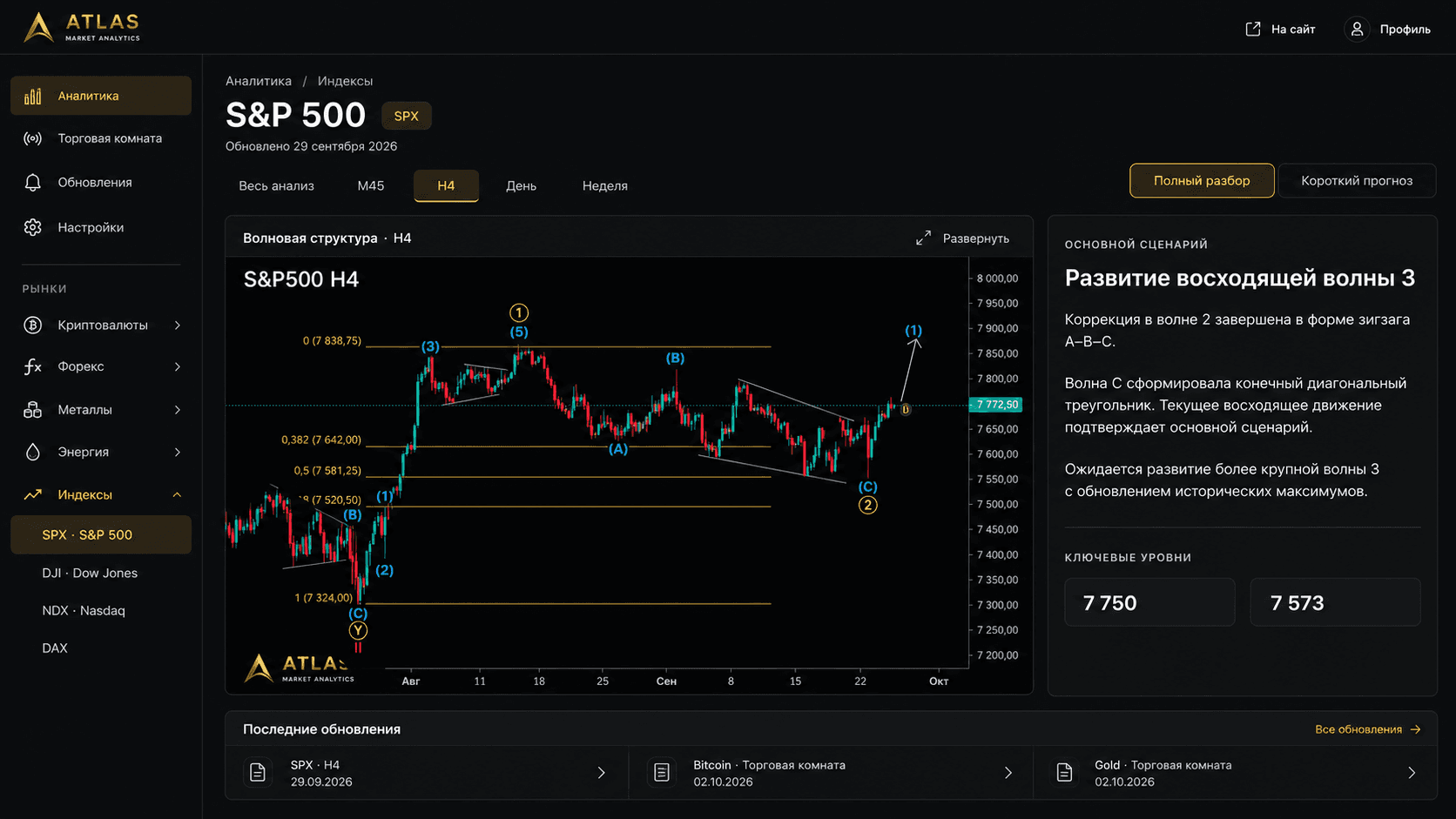Go to Аналитика breadcrumb

click(259, 81)
